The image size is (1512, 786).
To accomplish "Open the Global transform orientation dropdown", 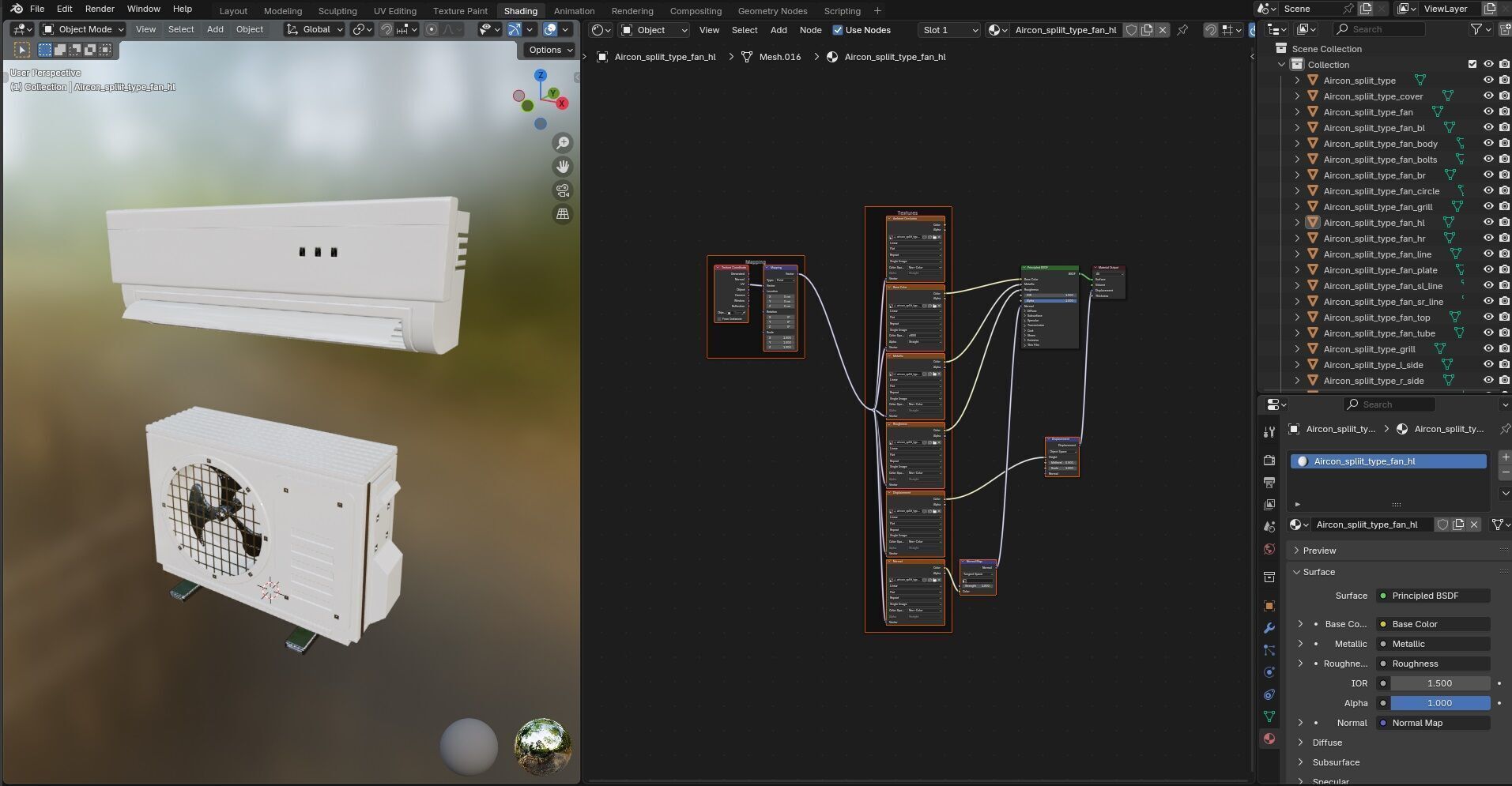I will pyautogui.click(x=315, y=29).
